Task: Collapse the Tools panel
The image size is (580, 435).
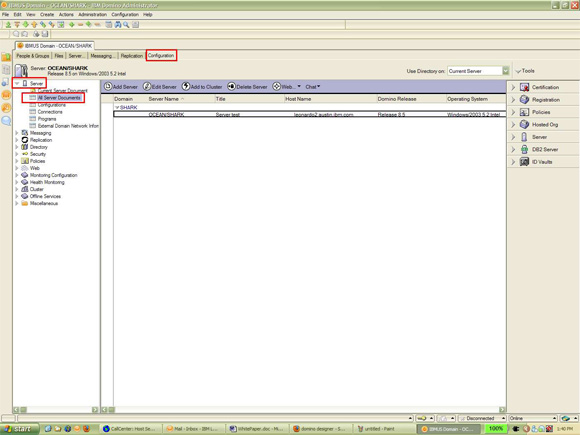Action: [518, 71]
